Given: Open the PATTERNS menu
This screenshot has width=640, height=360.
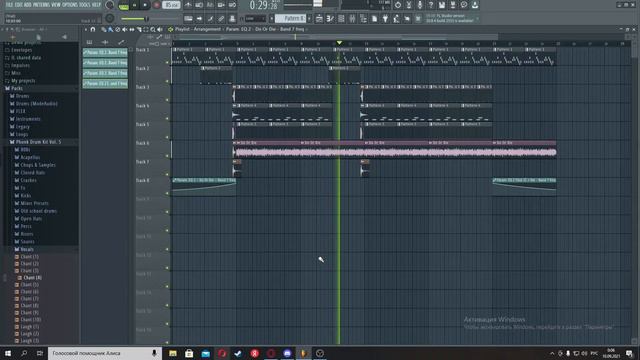Looking at the screenshot, I should pyautogui.click(x=42, y=5).
